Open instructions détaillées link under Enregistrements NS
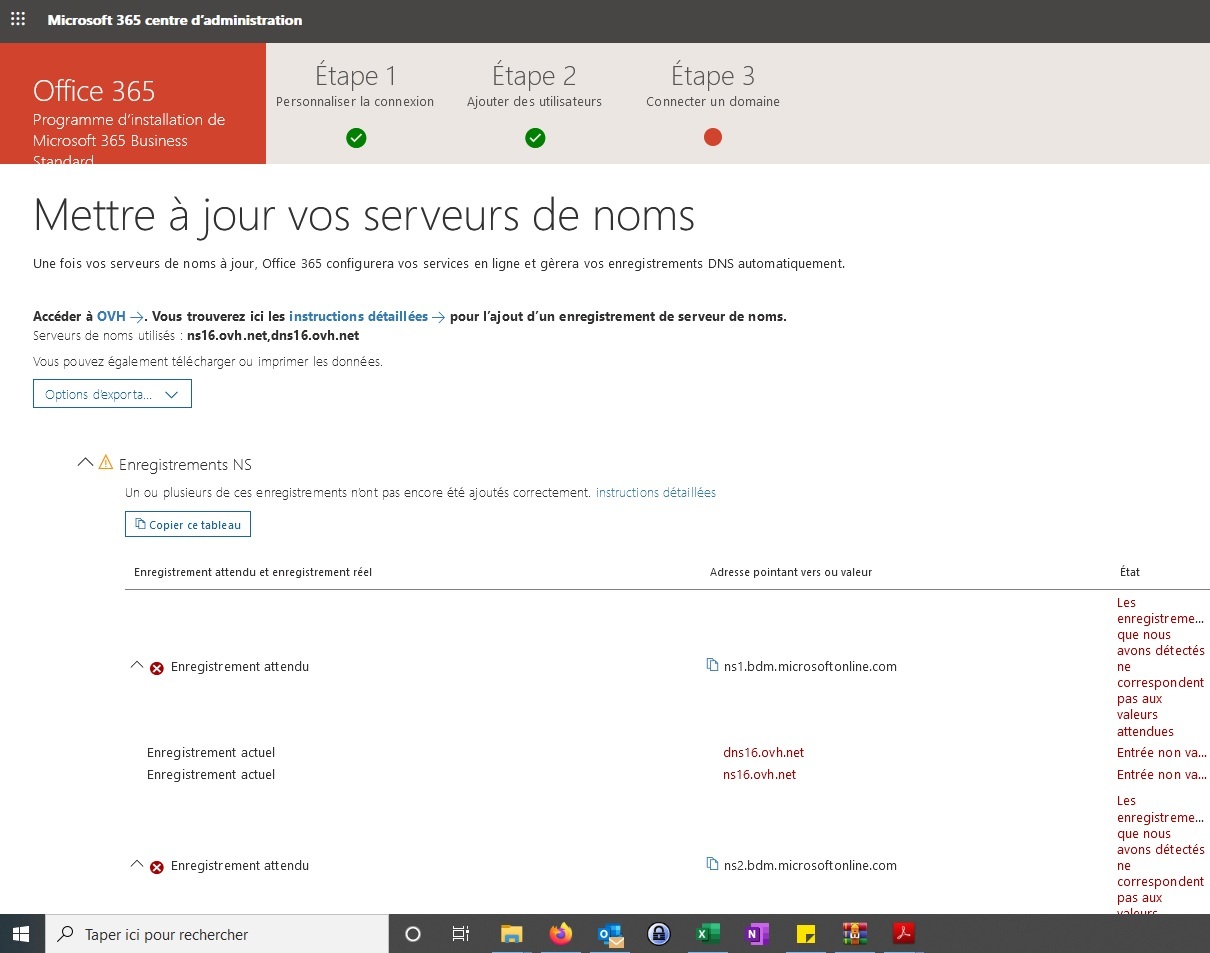Screen dimensions: 1210x953 [655, 492]
